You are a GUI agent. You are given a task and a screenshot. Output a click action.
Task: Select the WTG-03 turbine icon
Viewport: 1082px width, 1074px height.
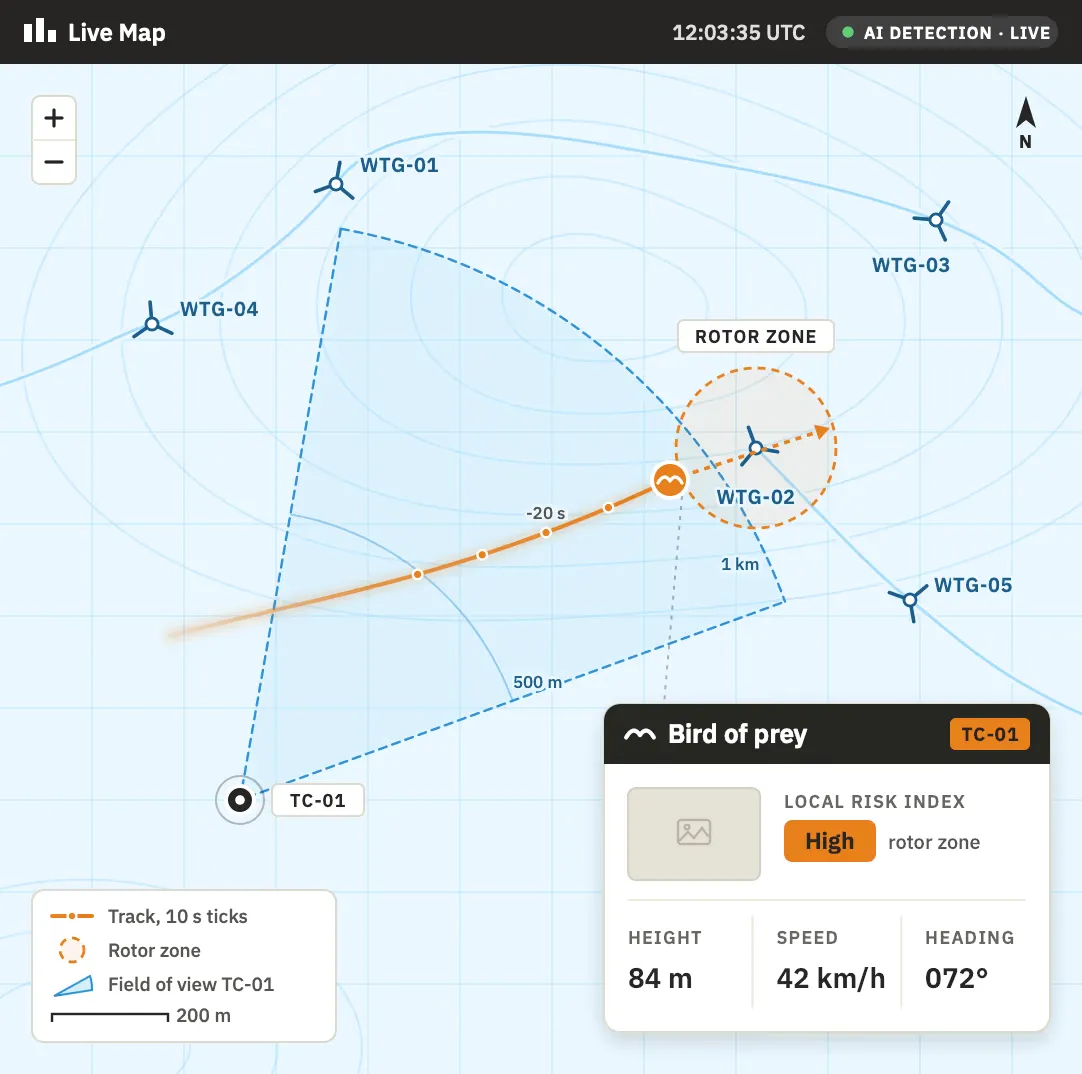click(936, 220)
